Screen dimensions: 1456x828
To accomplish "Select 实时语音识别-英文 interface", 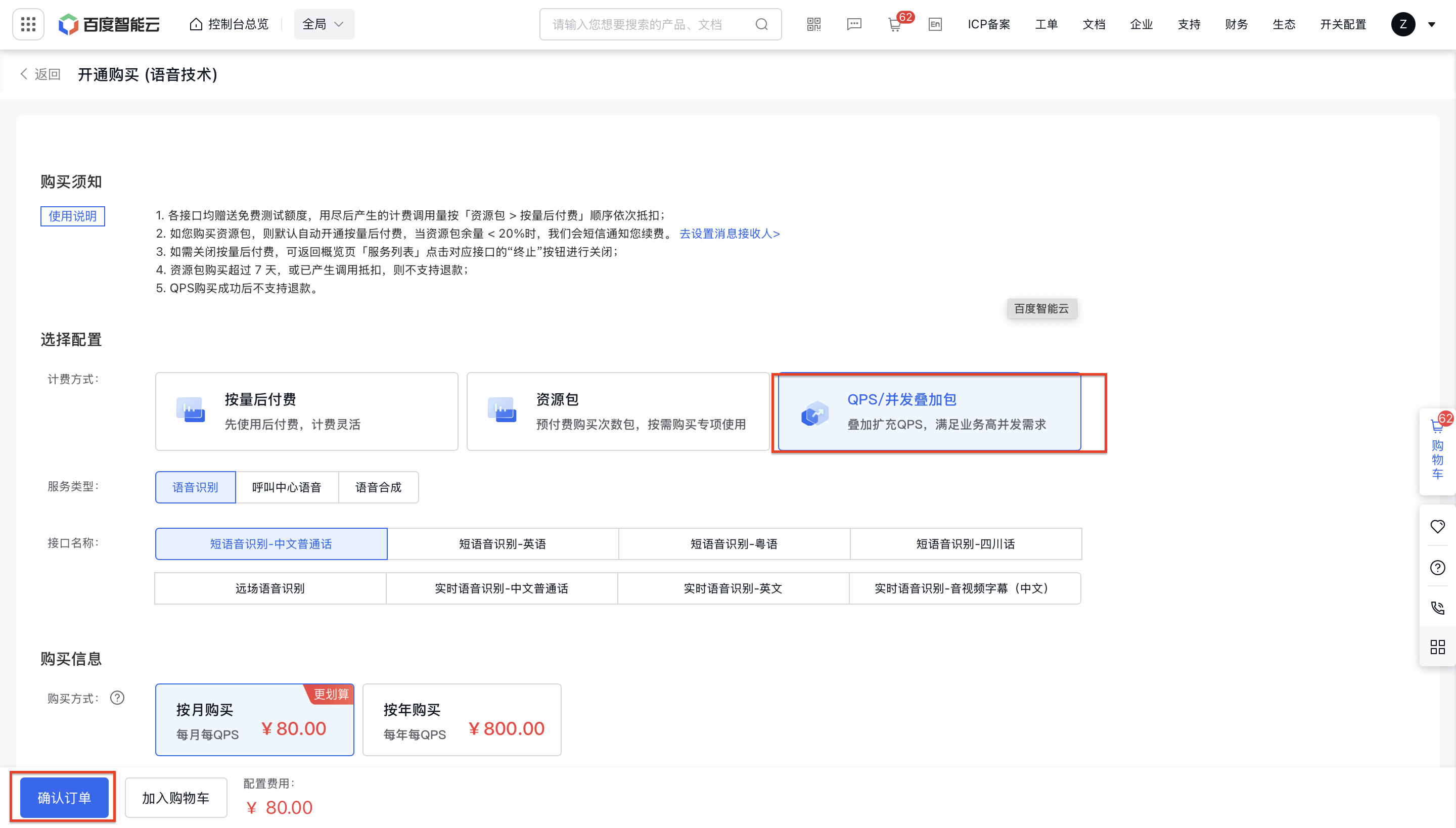I will point(733,588).
